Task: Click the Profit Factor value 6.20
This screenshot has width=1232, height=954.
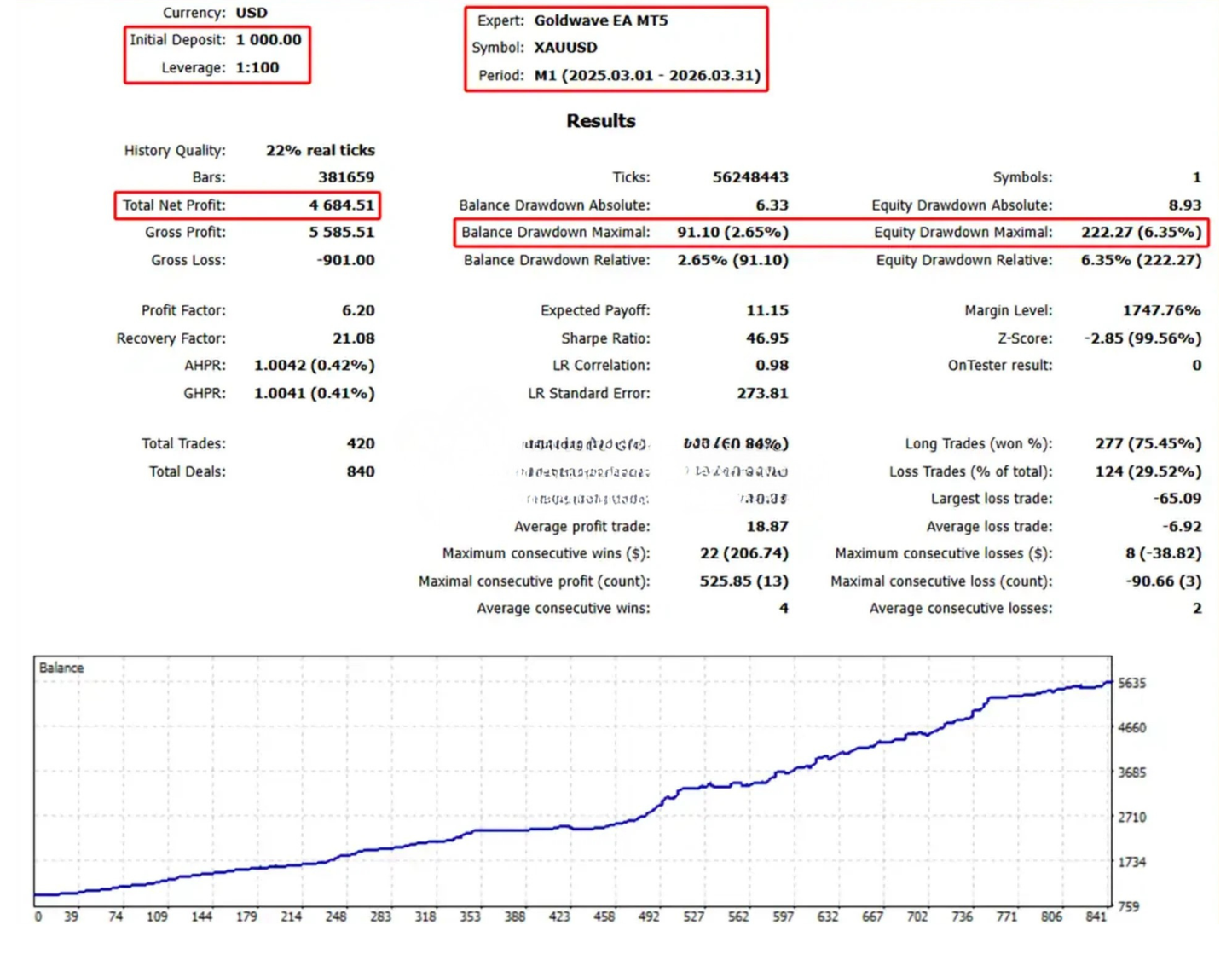Action: [x=358, y=310]
